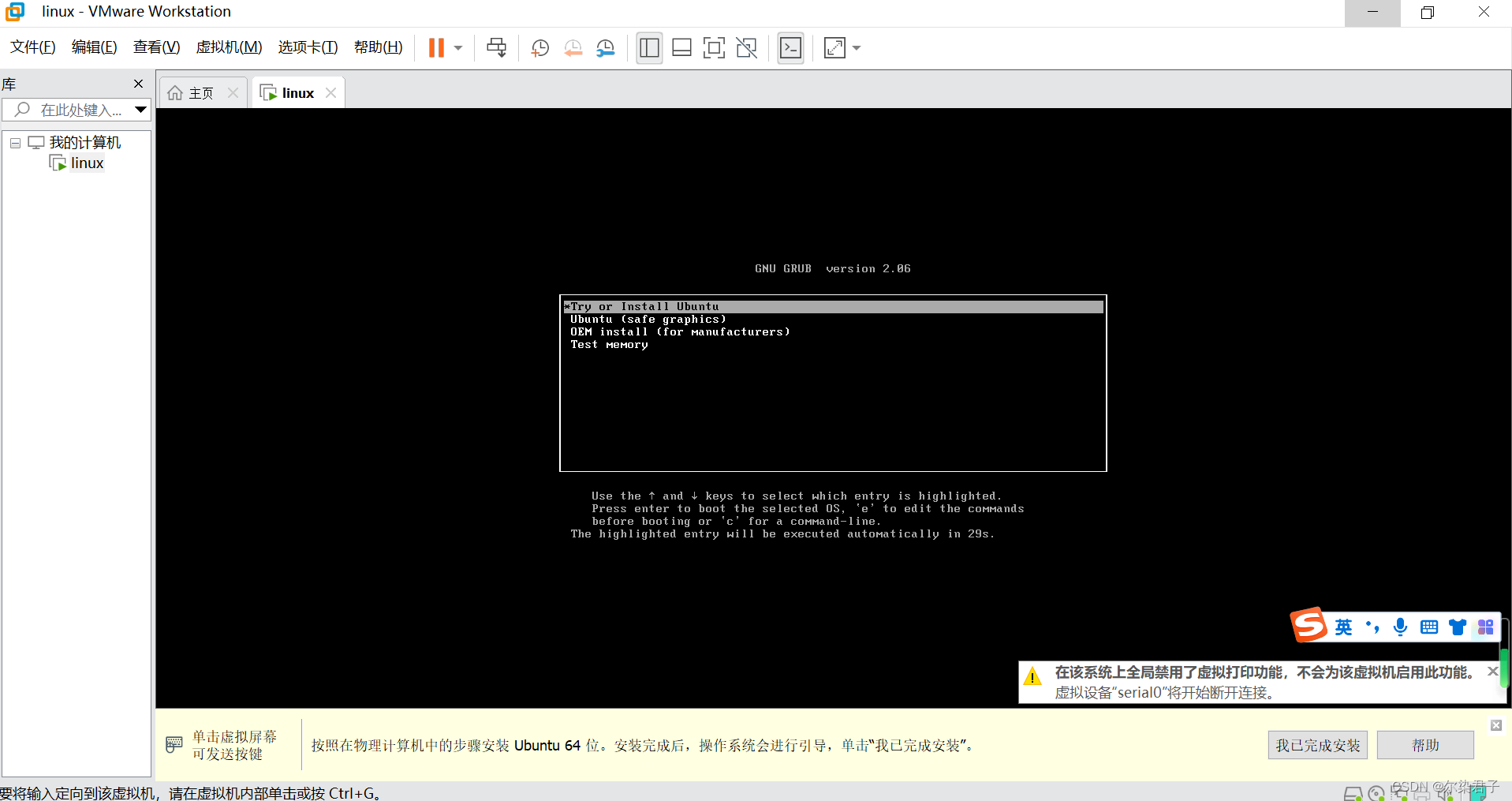Send Ctrl+Alt+Del to the virtual machine
The height and width of the screenshot is (801, 1512).
click(497, 48)
